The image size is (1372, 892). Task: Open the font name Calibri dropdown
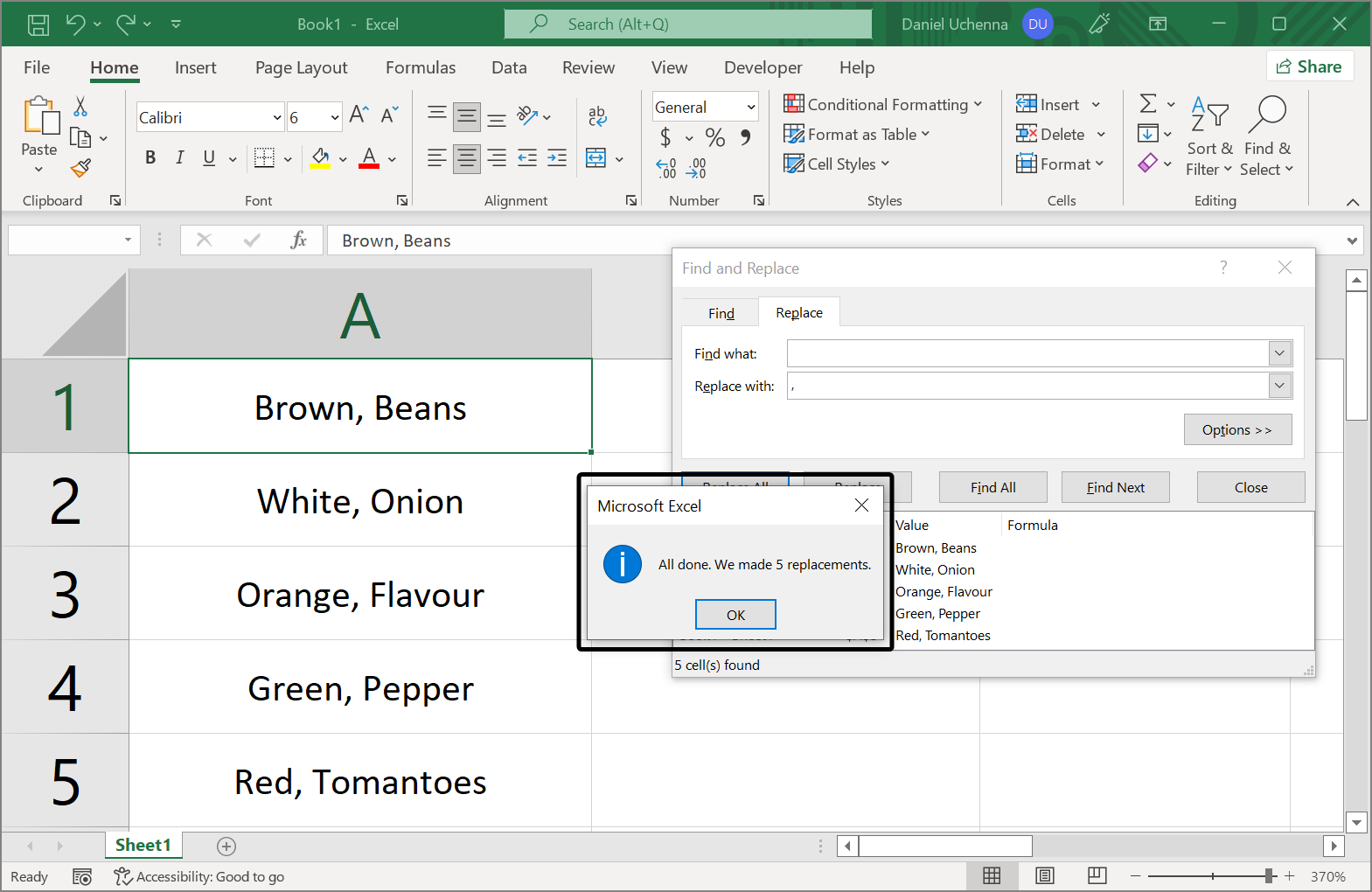pyautogui.click(x=277, y=117)
